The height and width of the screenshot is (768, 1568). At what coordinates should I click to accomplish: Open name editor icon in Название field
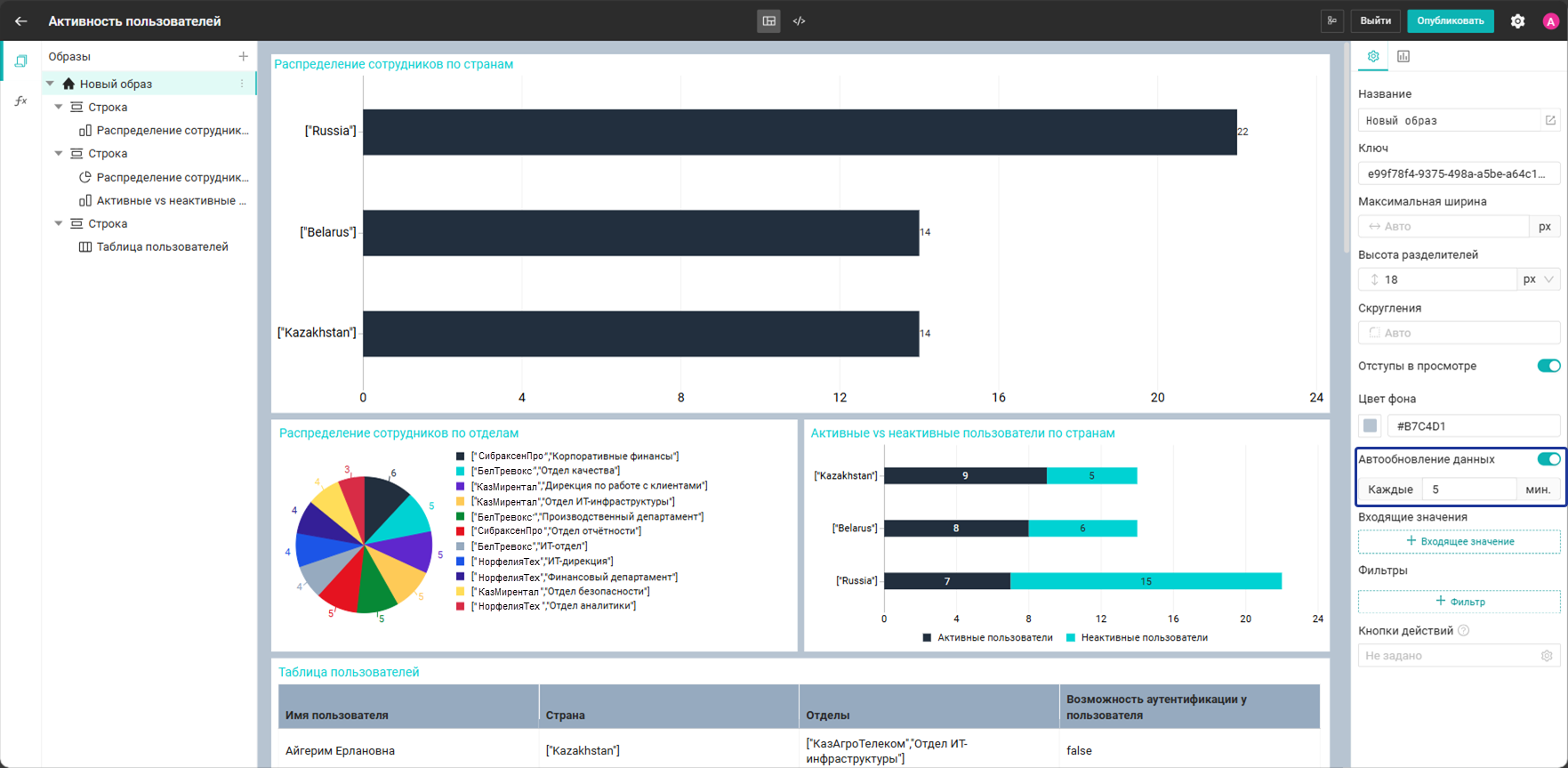1550,120
